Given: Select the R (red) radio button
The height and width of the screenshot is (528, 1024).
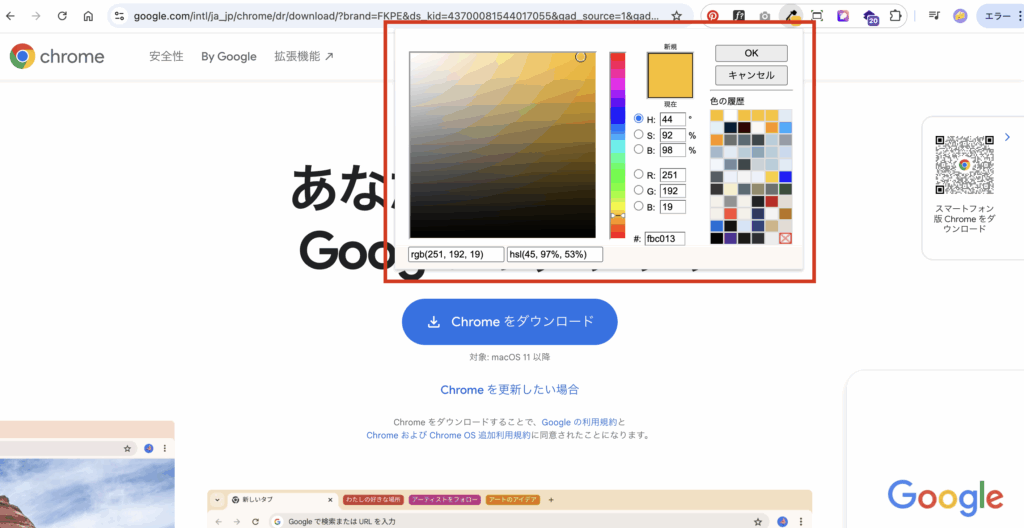Looking at the screenshot, I should click(639, 175).
